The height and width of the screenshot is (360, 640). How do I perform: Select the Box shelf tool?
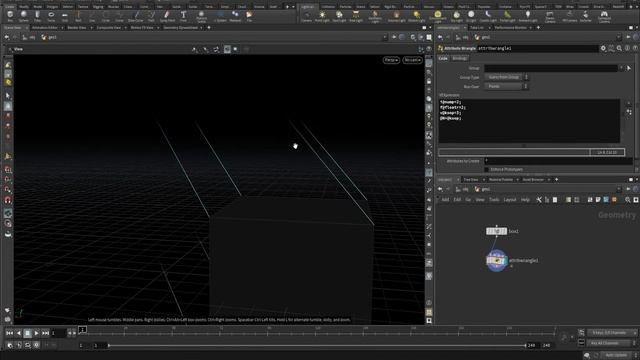coord(10,16)
